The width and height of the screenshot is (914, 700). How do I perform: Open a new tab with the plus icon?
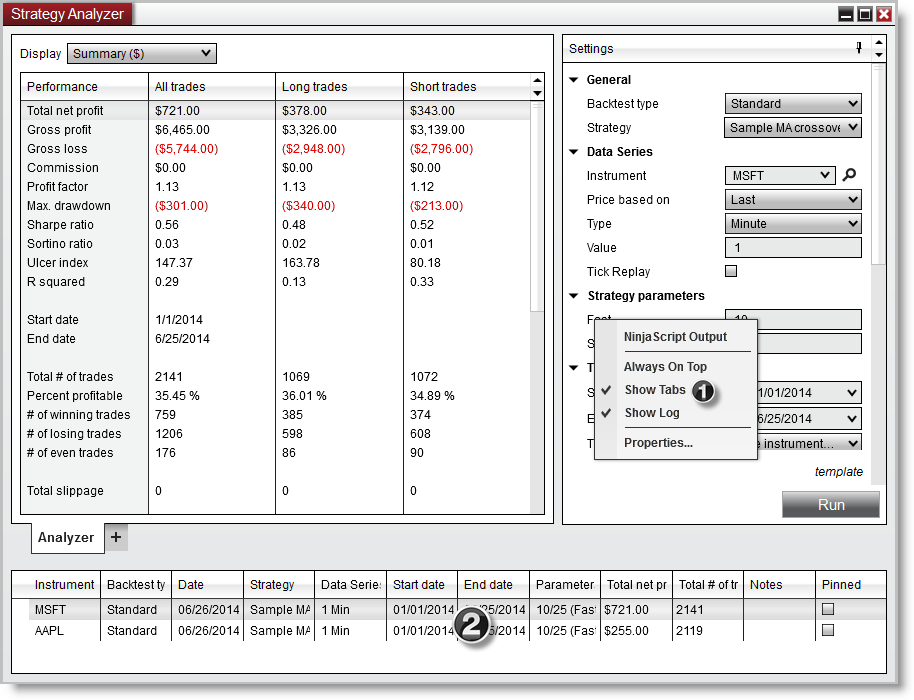click(x=115, y=537)
